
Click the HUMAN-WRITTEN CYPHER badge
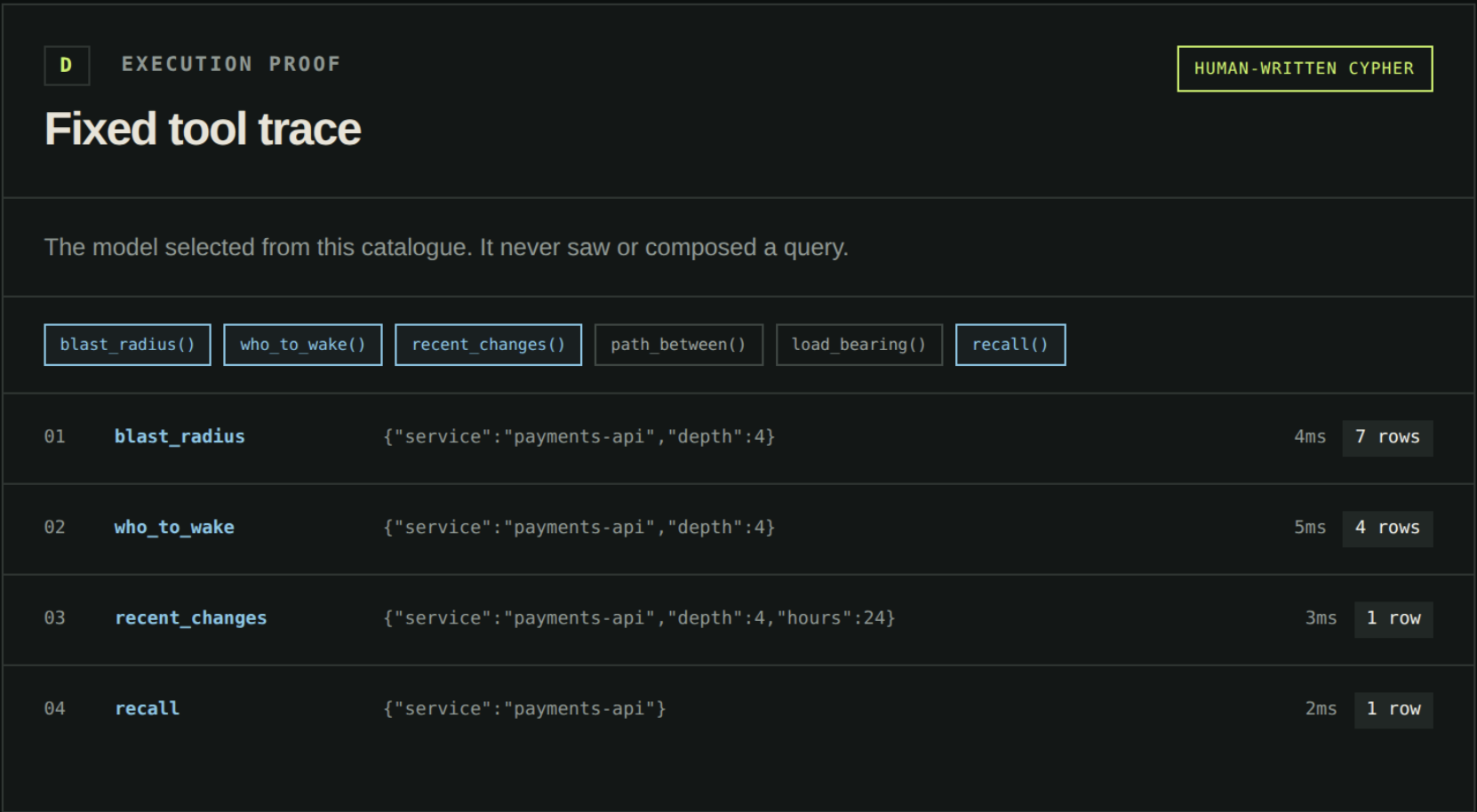click(x=1305, y=68)
